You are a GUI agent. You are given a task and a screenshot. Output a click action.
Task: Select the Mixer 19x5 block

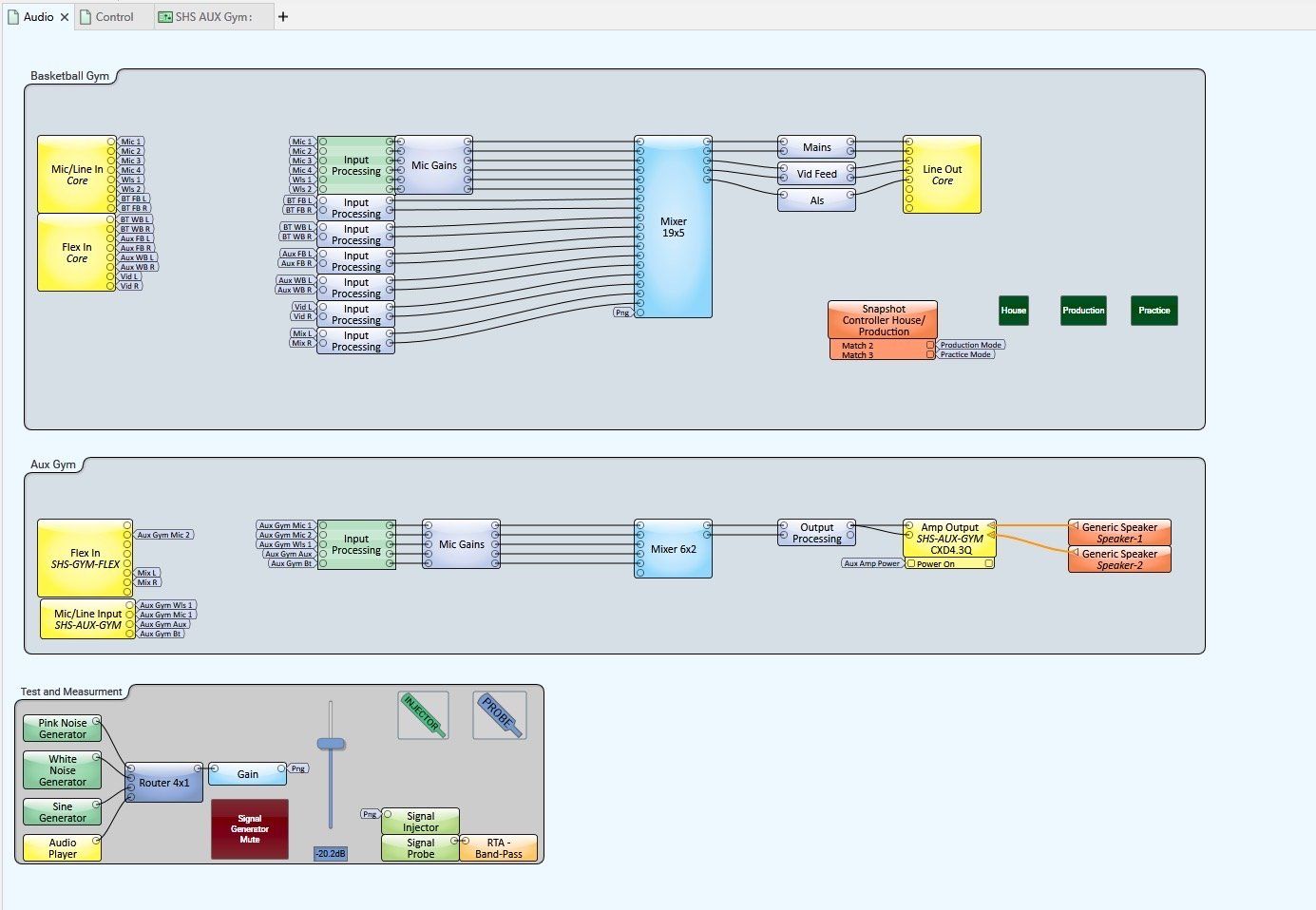click(673, 227)
